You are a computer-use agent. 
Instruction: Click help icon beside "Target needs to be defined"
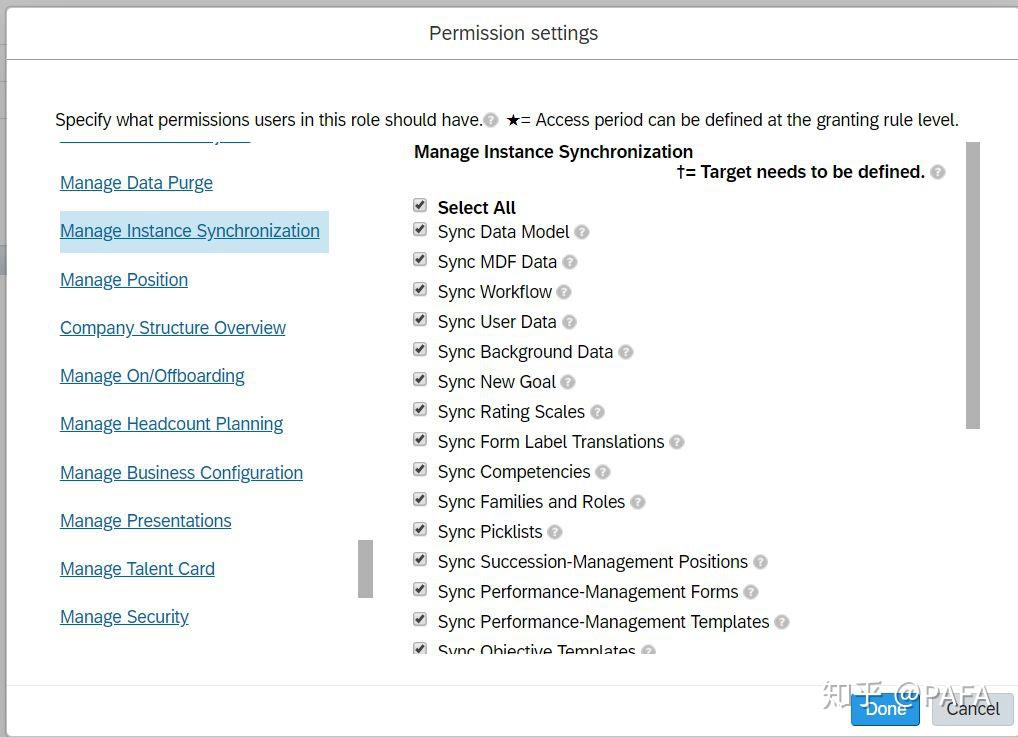938,171
